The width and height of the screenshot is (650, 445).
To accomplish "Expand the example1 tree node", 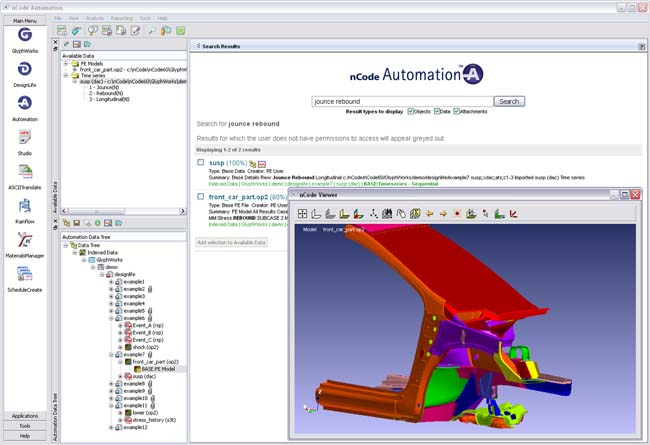I will point(111,282).
